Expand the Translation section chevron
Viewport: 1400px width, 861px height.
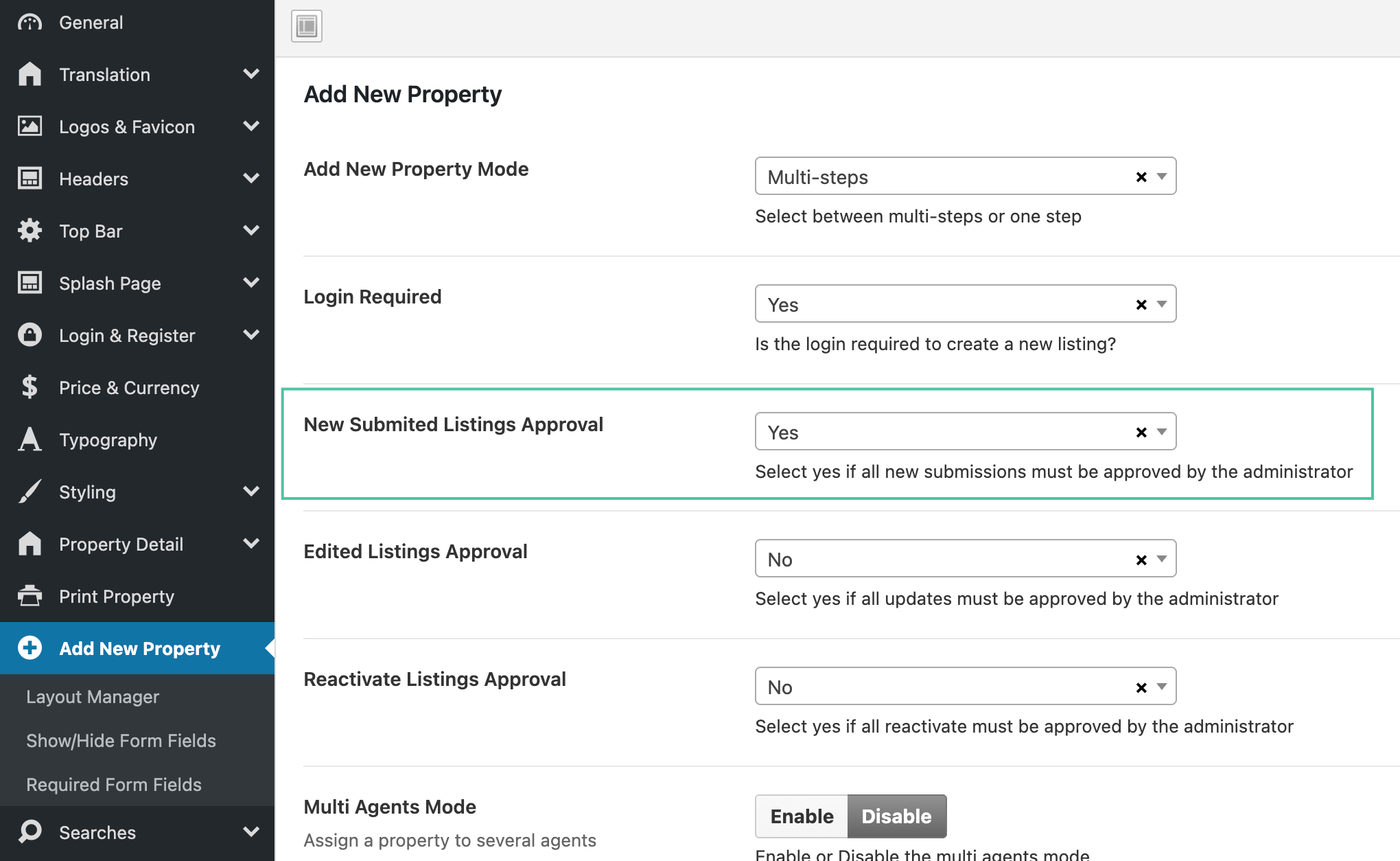pyautogui.click(x=252, y=74)
